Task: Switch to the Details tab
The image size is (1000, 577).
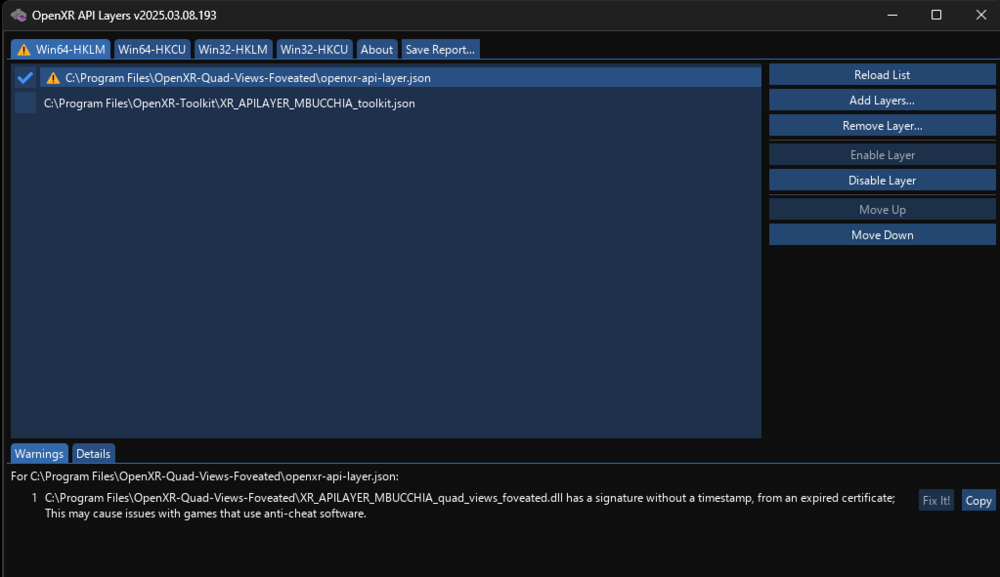Action: click(93, 453)
